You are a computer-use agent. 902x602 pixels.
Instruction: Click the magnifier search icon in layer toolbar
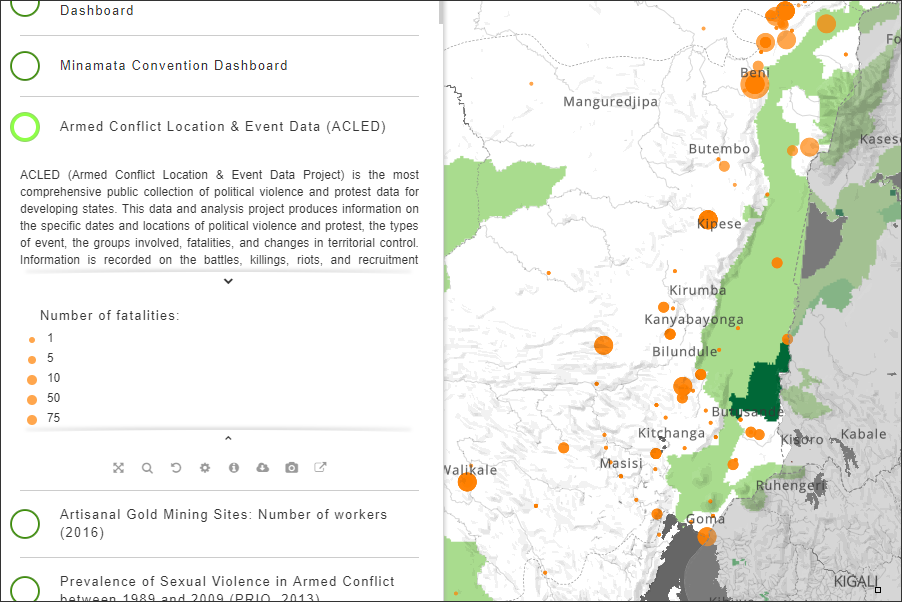coord(147,468)
